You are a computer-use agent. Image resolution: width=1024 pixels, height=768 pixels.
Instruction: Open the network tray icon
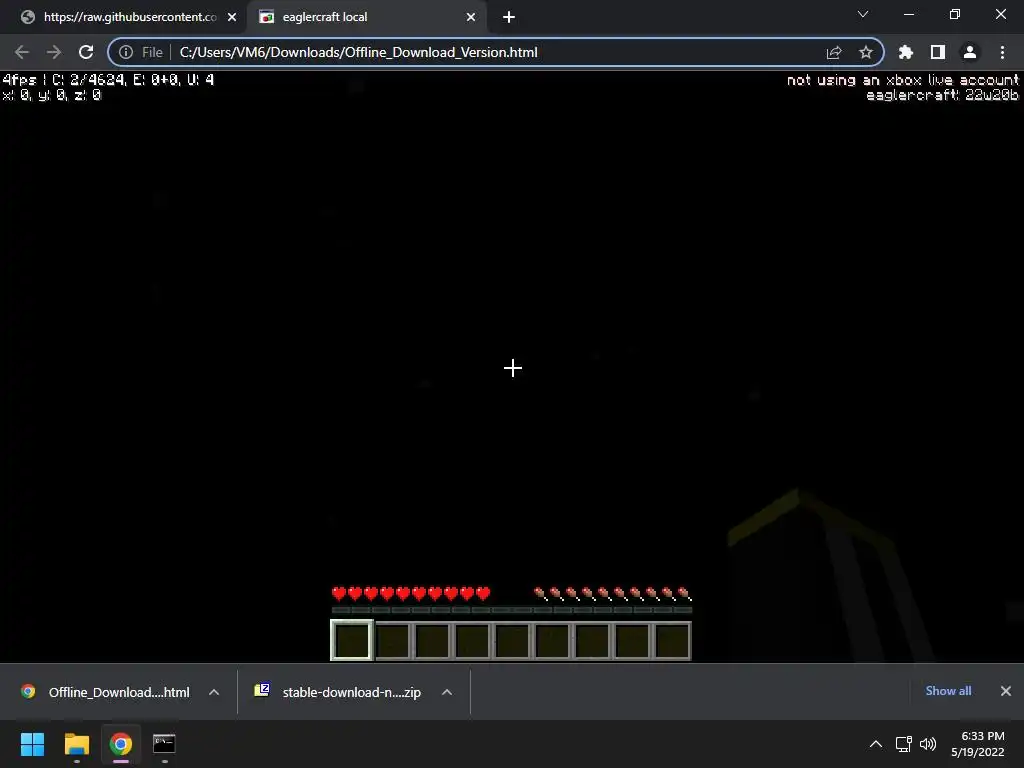[x=904, y=744]
